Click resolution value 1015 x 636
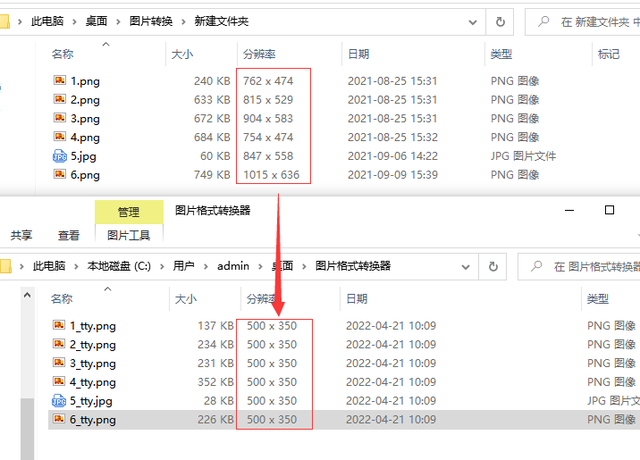The height and width of the screenshot is (460, 640). pyautogui.click(x=271, y=175)
